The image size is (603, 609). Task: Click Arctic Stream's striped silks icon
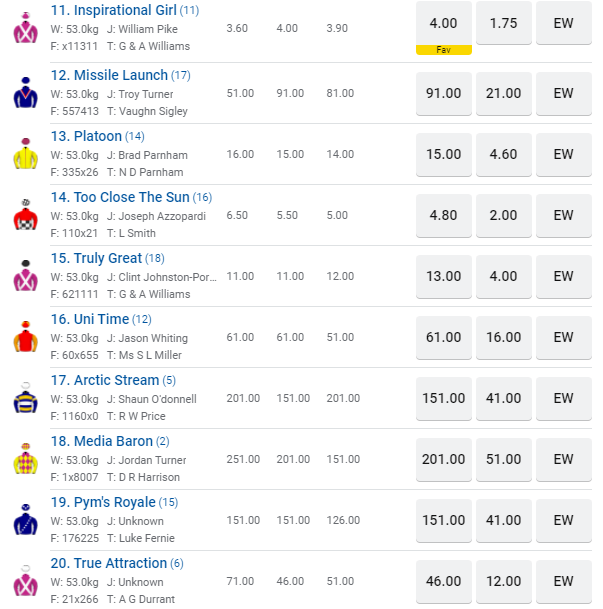click(25, 397)
